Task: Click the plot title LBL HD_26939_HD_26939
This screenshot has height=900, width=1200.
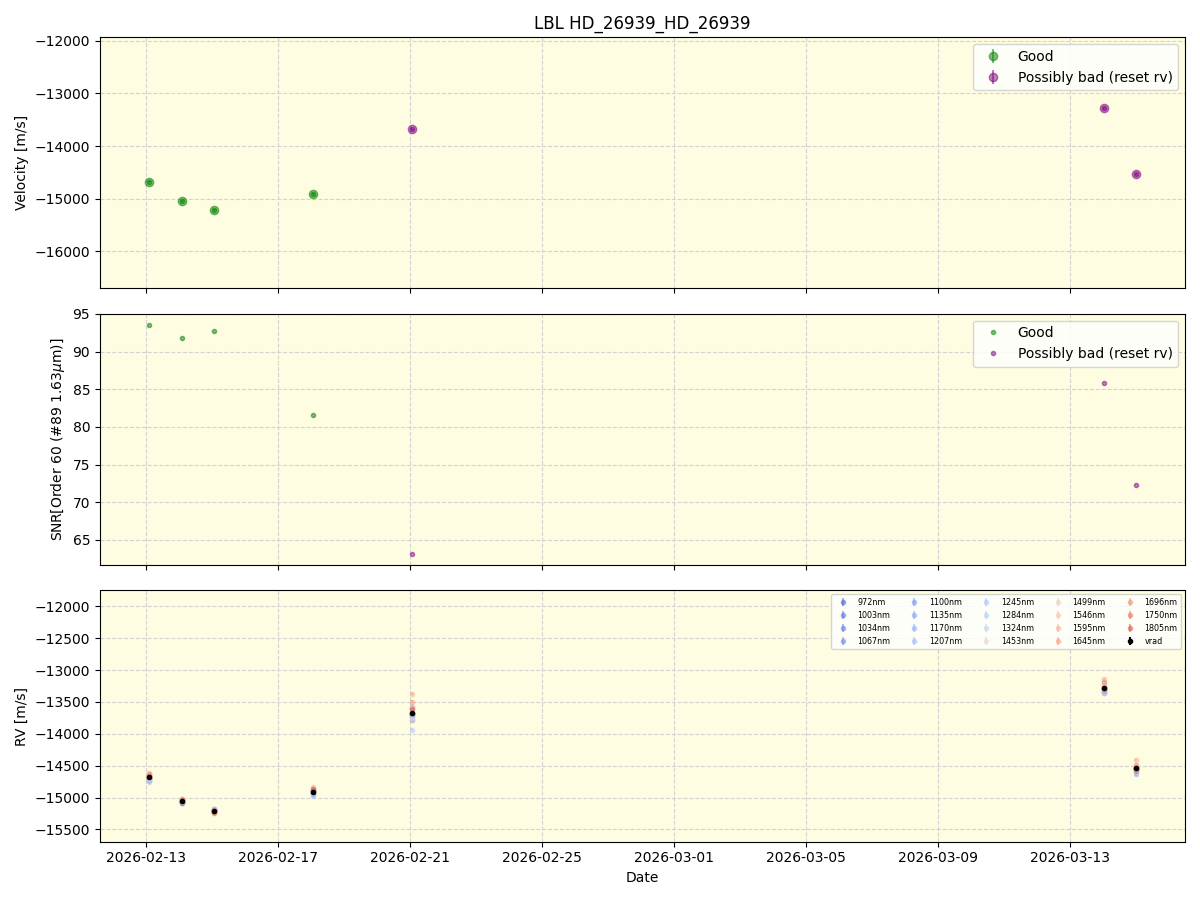Action: coord(640,21)
